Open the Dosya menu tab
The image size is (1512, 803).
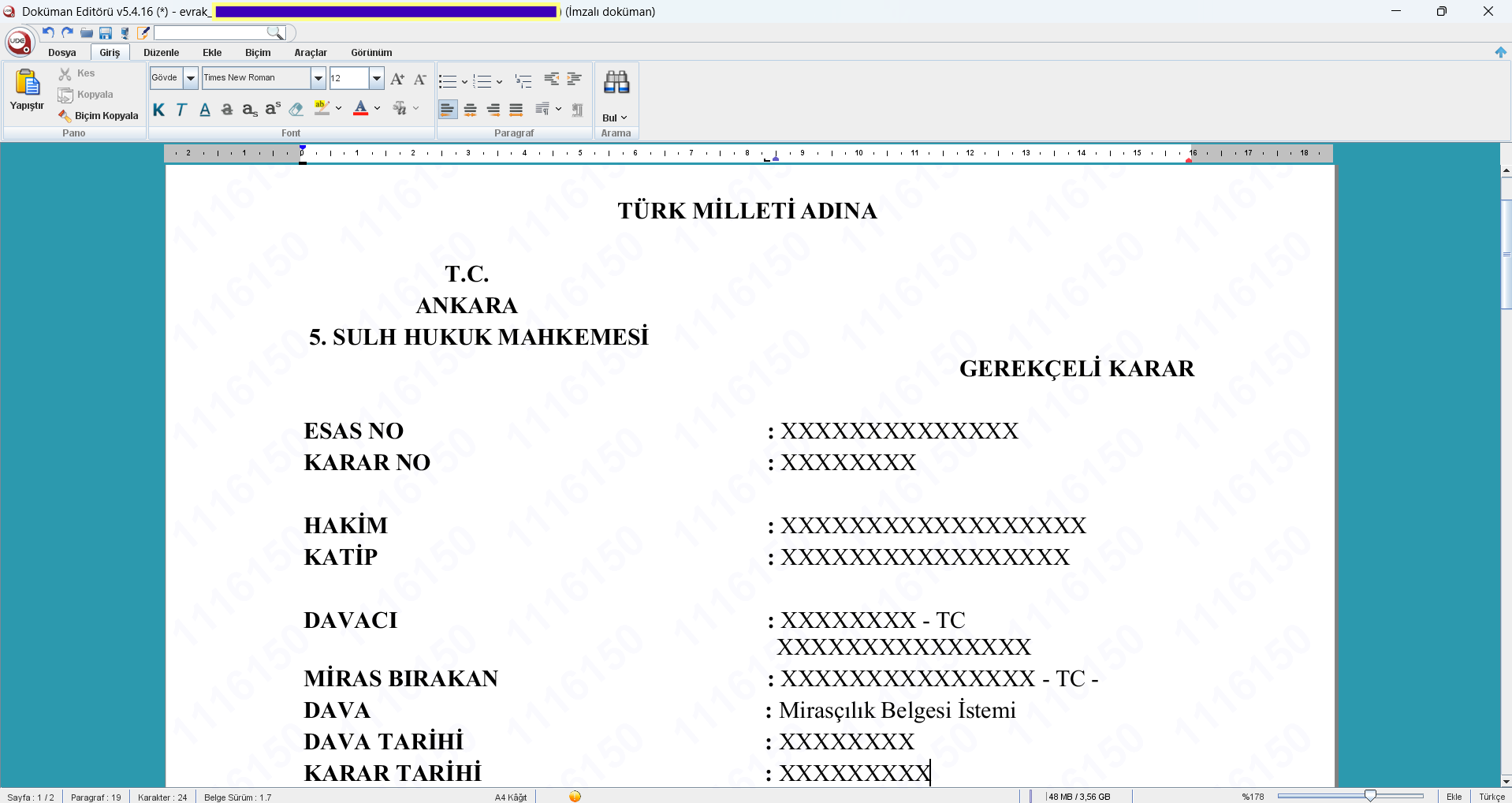(62, 53)
